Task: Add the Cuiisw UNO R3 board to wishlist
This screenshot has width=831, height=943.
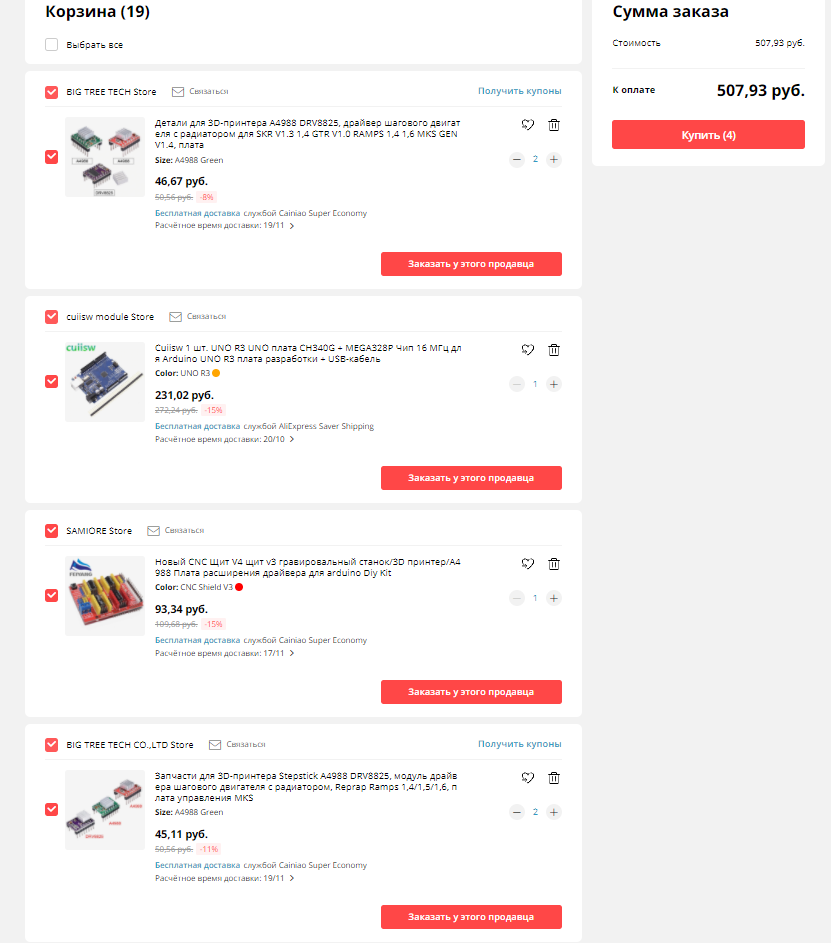Action: click(x=527, y=350)
